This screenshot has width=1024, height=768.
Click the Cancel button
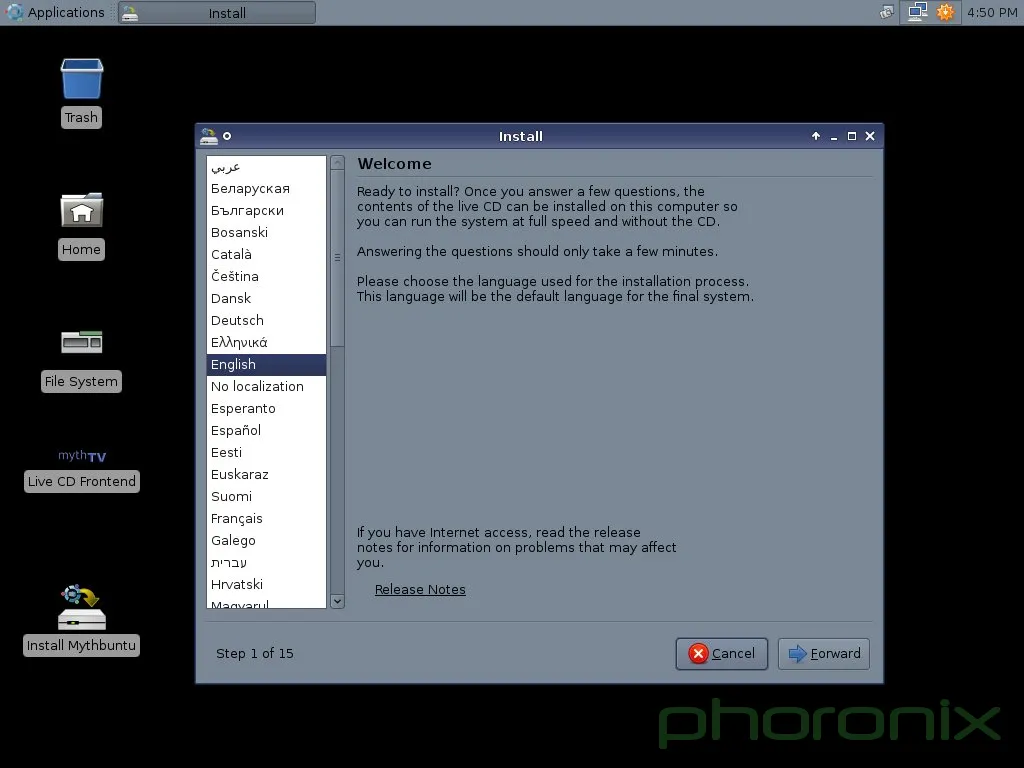722,654
